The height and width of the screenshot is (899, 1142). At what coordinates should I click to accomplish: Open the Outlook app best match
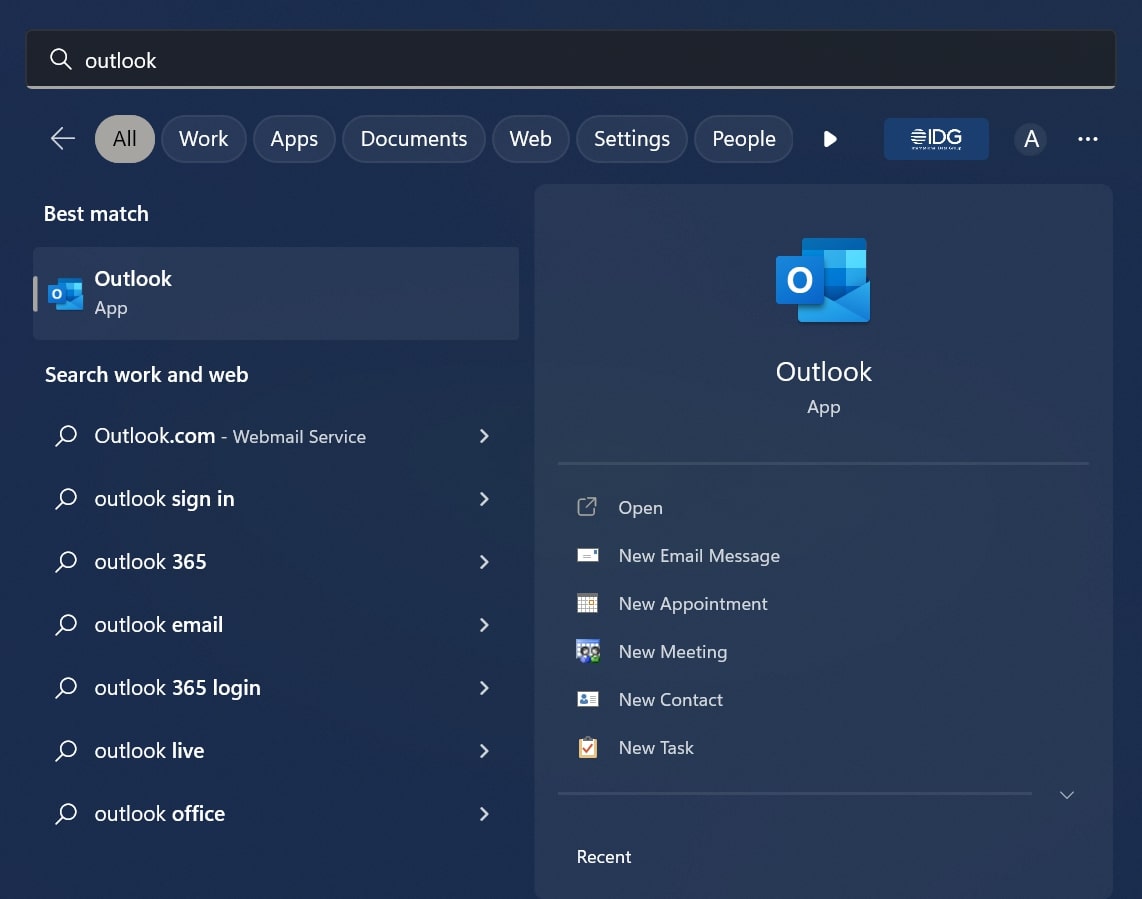[276, 293]
